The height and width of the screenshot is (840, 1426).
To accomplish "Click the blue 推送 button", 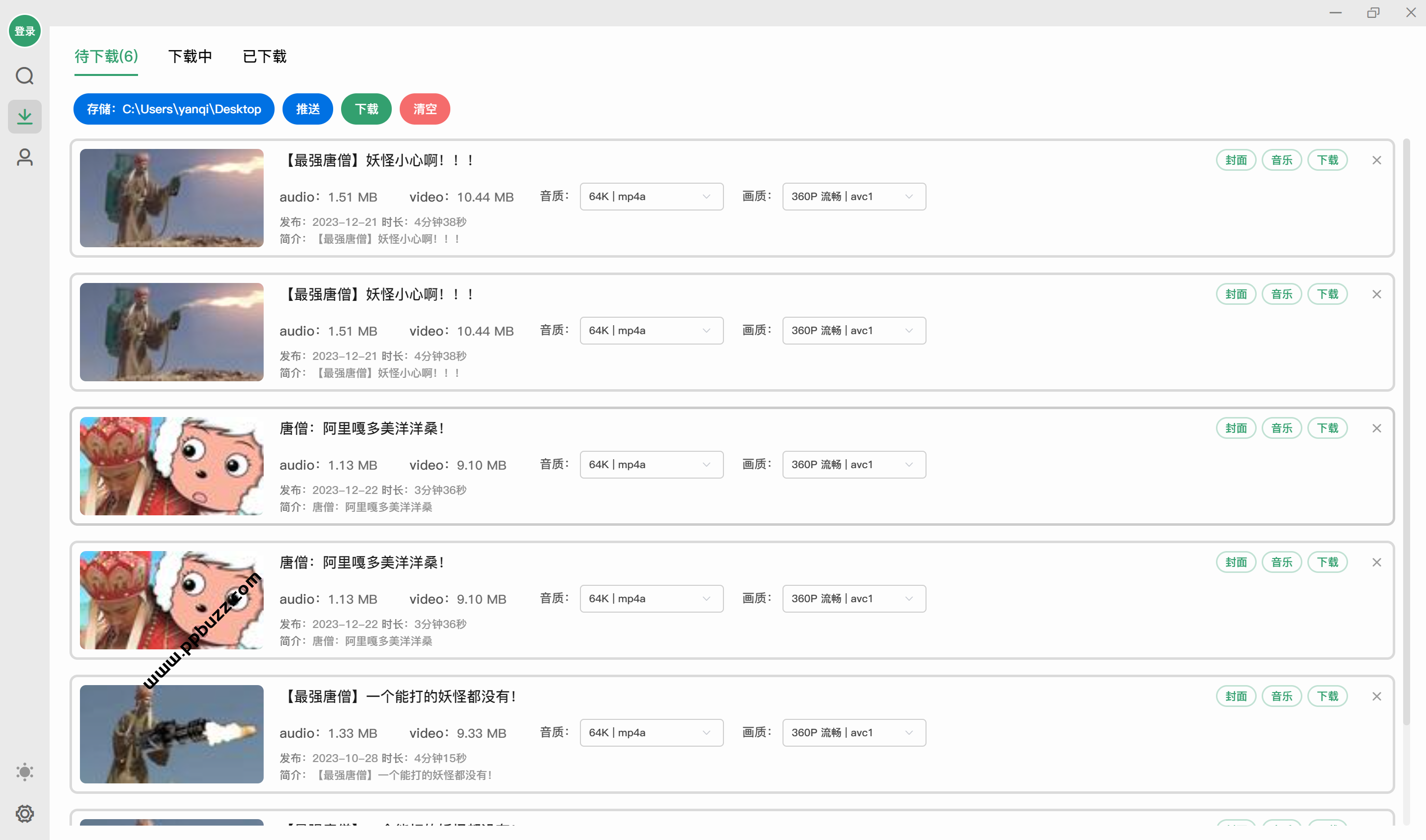I will 307,109.
